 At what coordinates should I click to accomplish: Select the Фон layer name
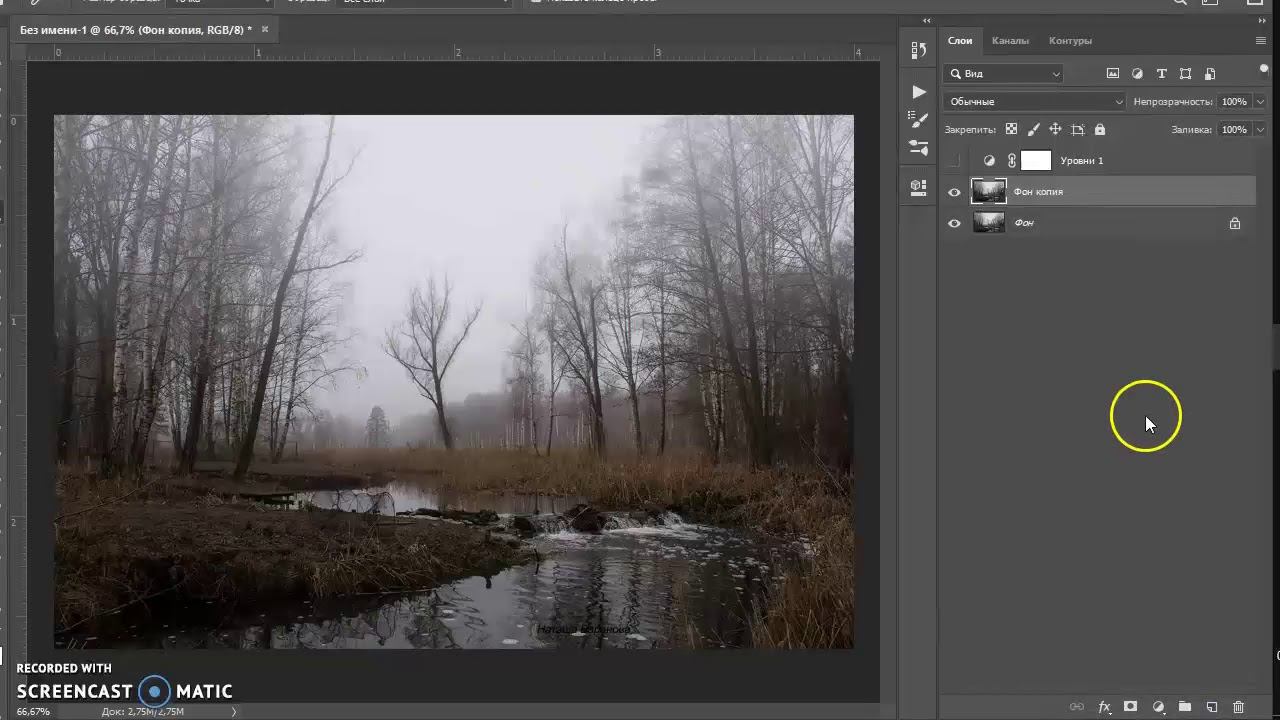coord(1024,223)
